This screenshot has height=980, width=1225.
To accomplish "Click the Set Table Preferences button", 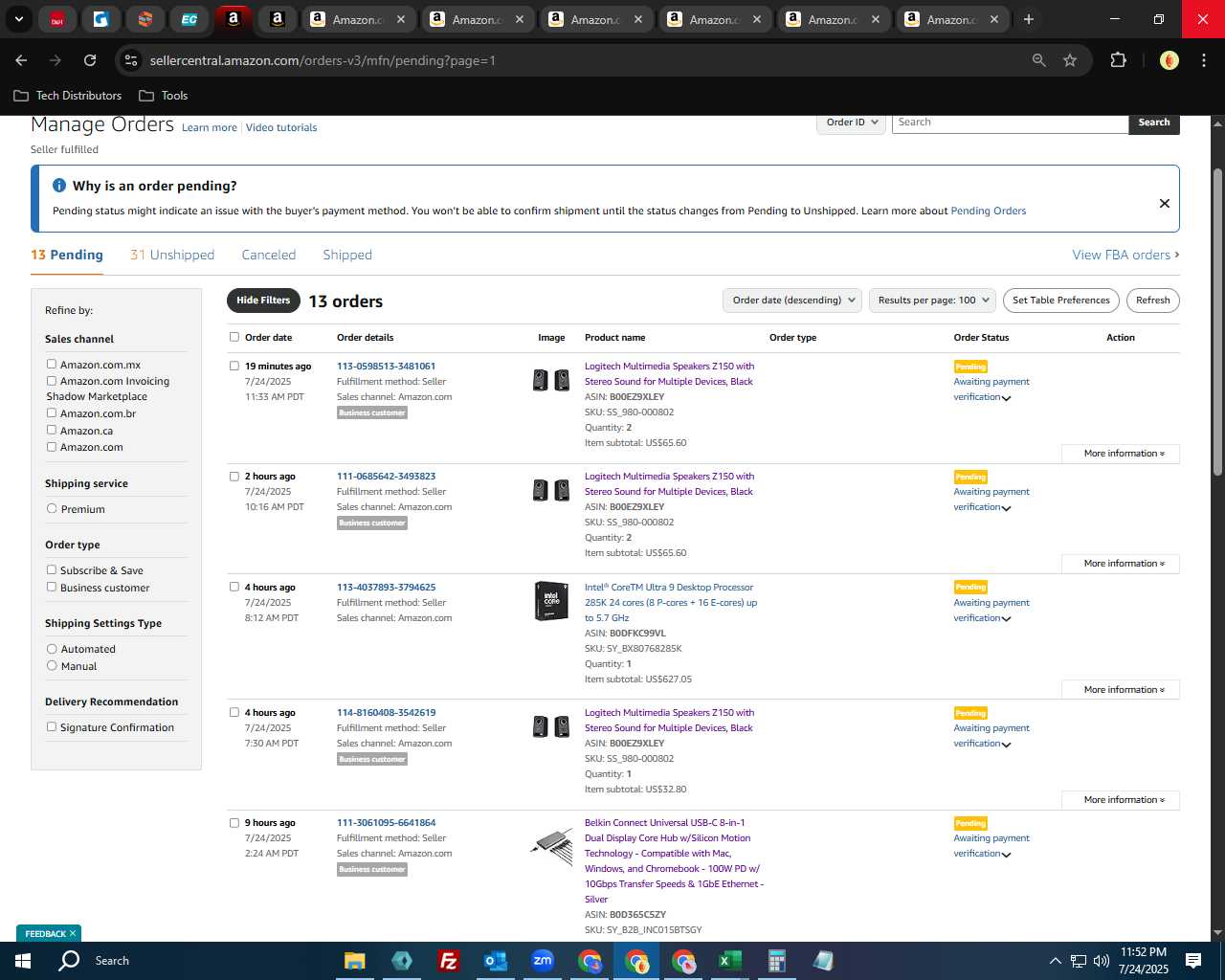I will click(x=1061, y=301).
